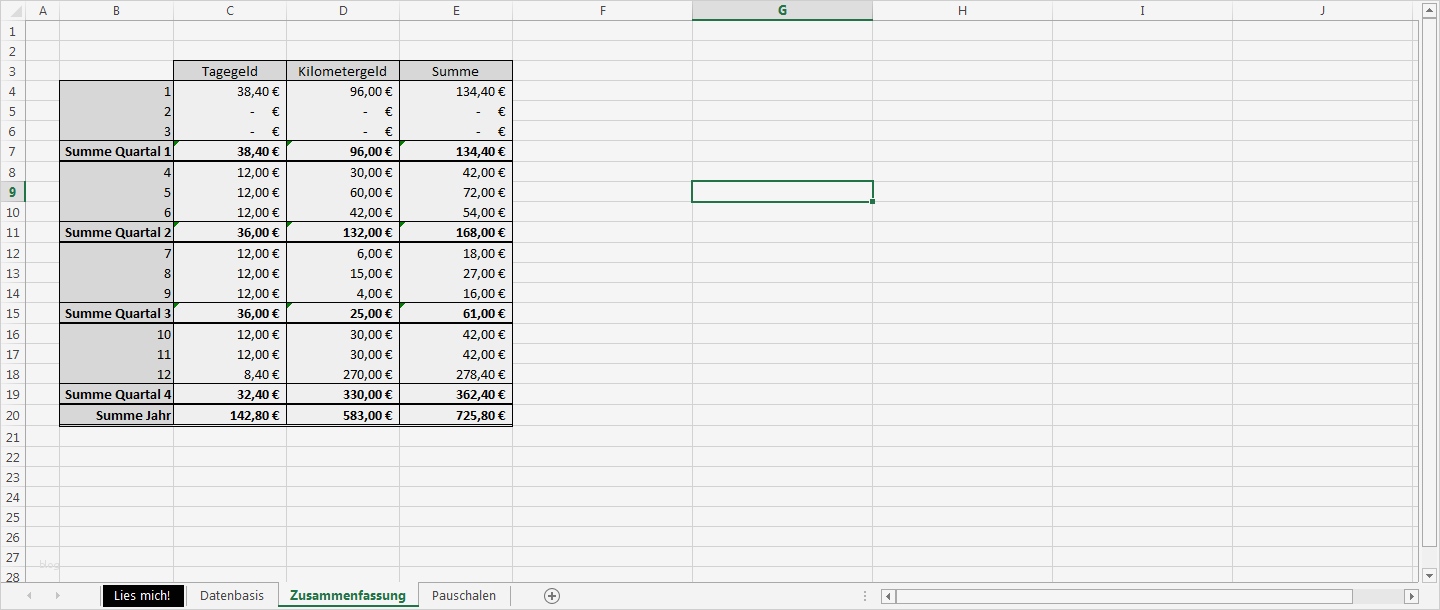The width and height of the screenshot is (1440, 610).
Task: Select cell with value 132,00 €
Action: tap(343, 233)
